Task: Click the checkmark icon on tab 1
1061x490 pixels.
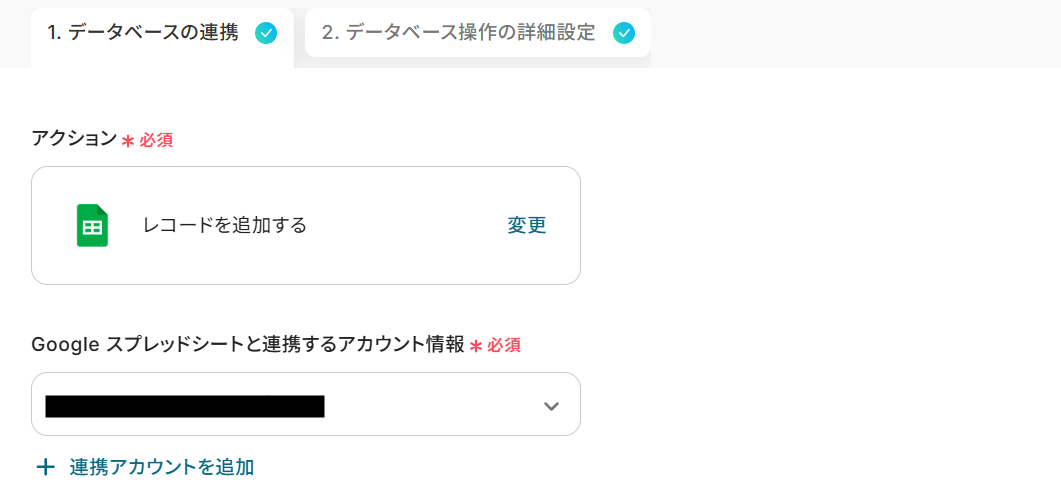Action: click(266, 33)
